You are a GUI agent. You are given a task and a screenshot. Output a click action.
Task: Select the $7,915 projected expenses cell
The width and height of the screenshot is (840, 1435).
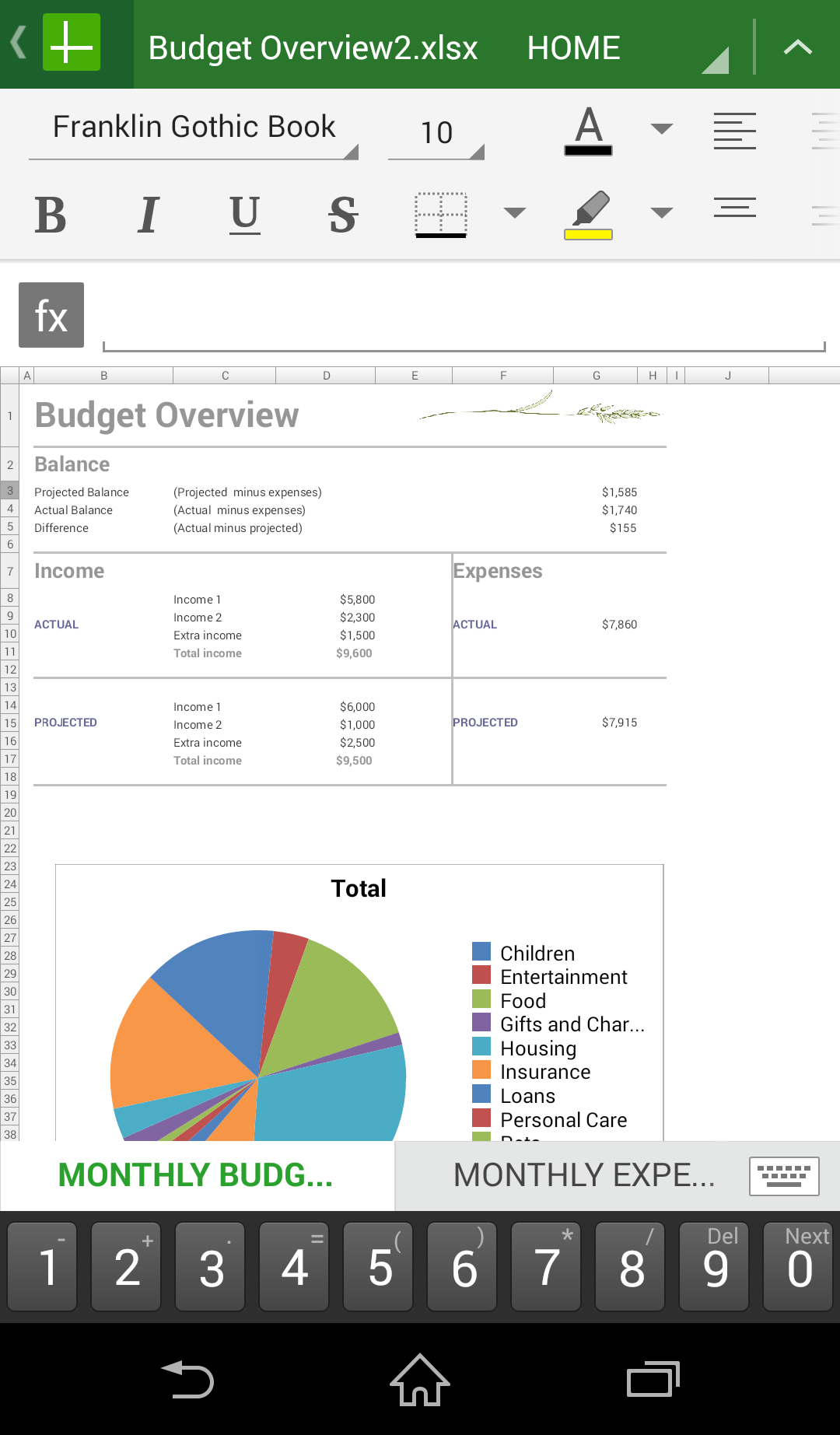click(x=619, y=723)
